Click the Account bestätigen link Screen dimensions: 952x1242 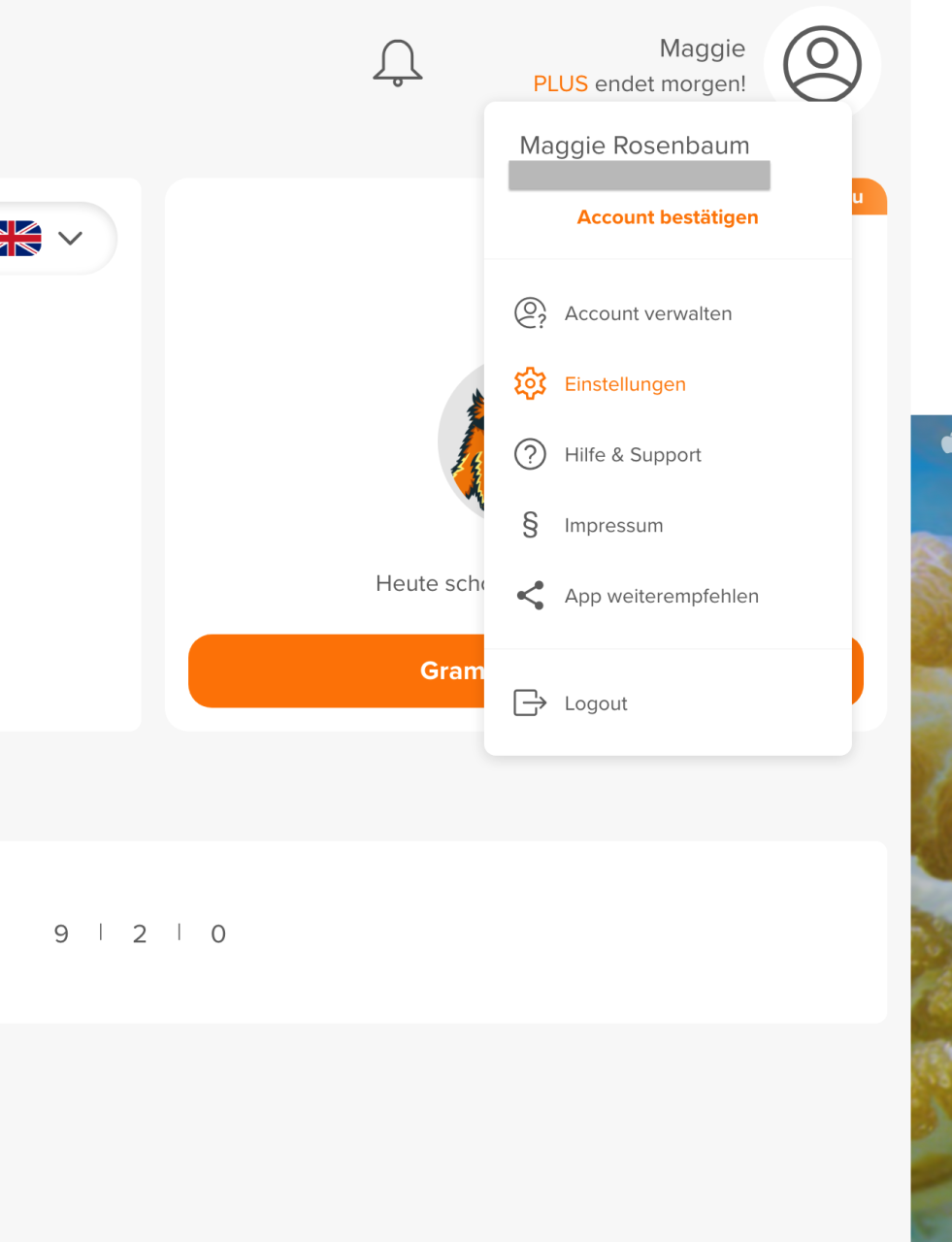coord(668,217)
